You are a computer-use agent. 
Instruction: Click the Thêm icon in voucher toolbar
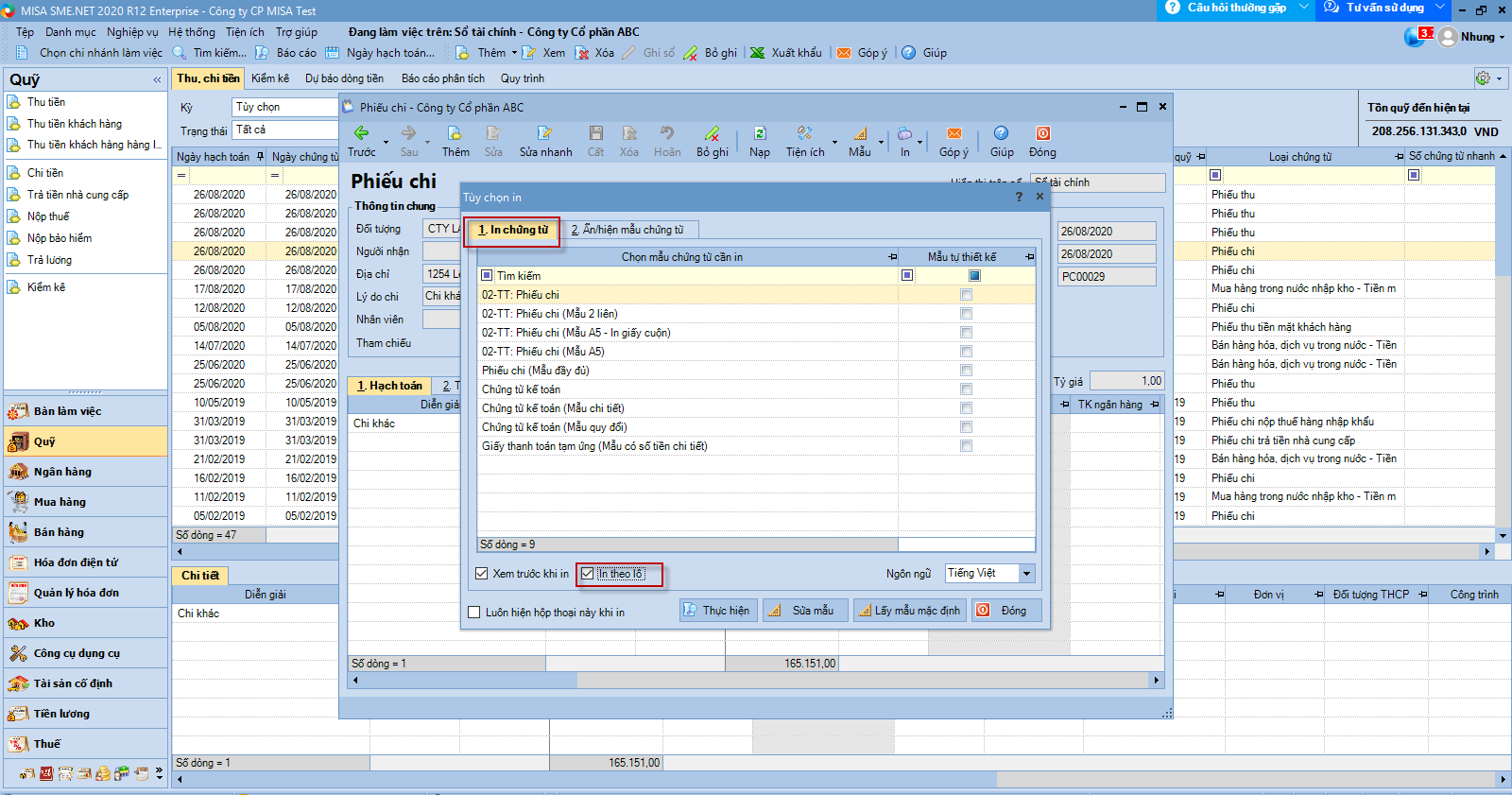(x=455, y=133)
